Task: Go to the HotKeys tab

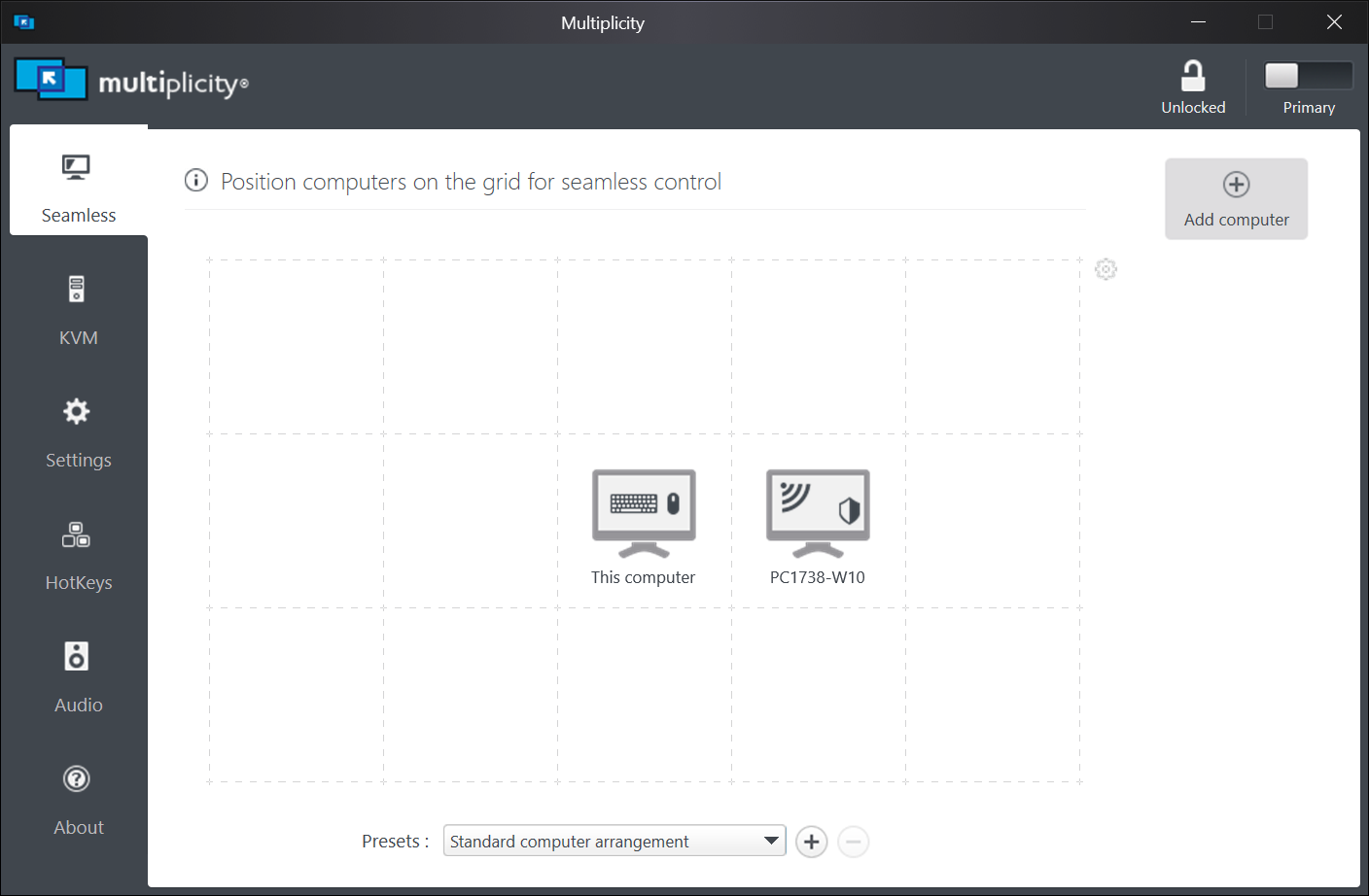Action: click(79, 556)
